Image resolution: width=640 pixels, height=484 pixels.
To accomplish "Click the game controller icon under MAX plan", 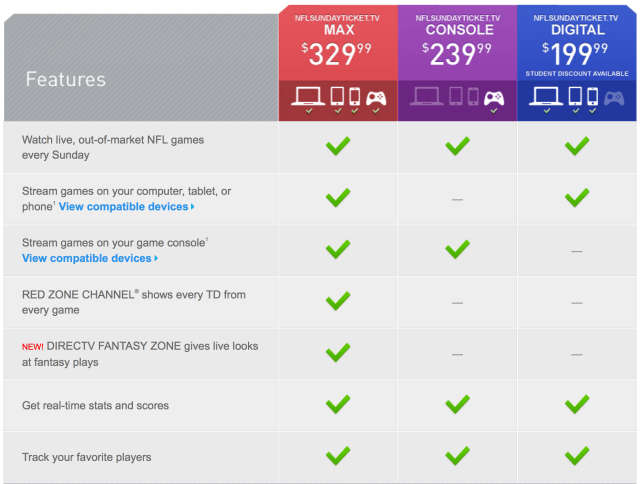I will 376,98.
